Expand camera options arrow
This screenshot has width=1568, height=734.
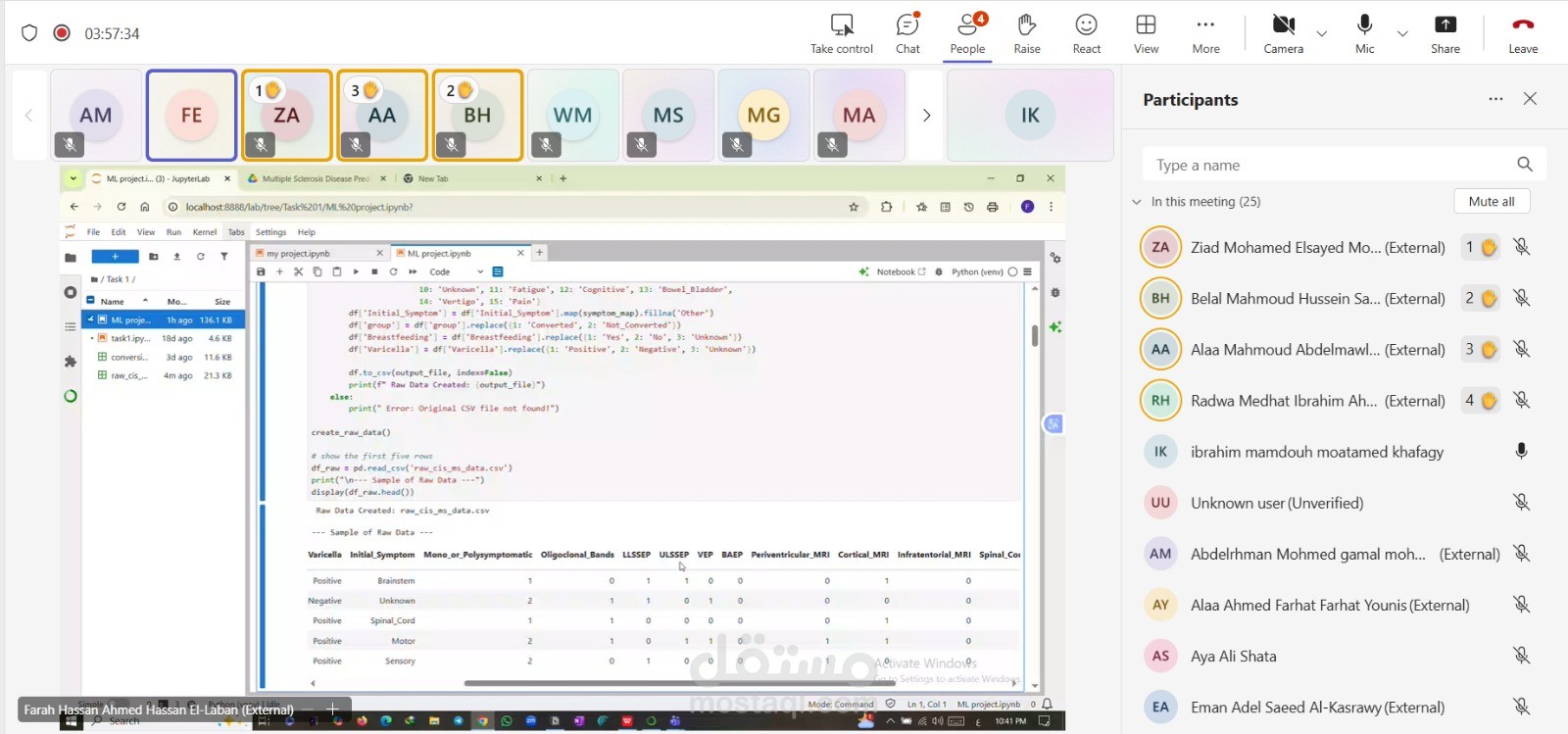1322,33
